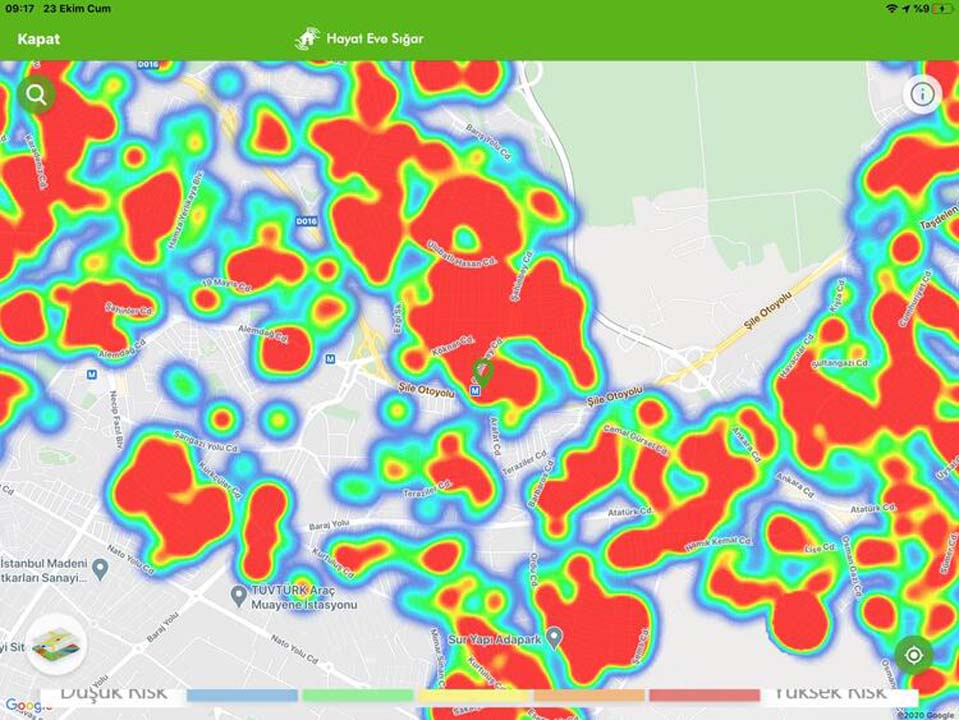This screenshot has width=959, height=720.
Task: Tap the Hayat Eve Sığar logo icon
Action: [307, 39]
